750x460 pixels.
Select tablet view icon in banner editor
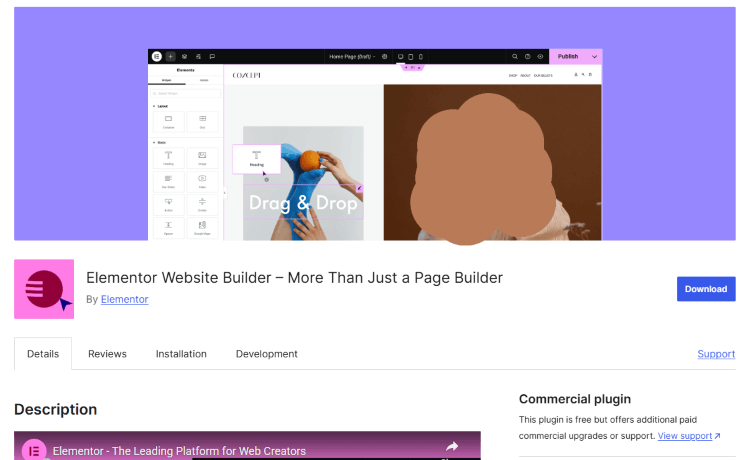point(410,56)
